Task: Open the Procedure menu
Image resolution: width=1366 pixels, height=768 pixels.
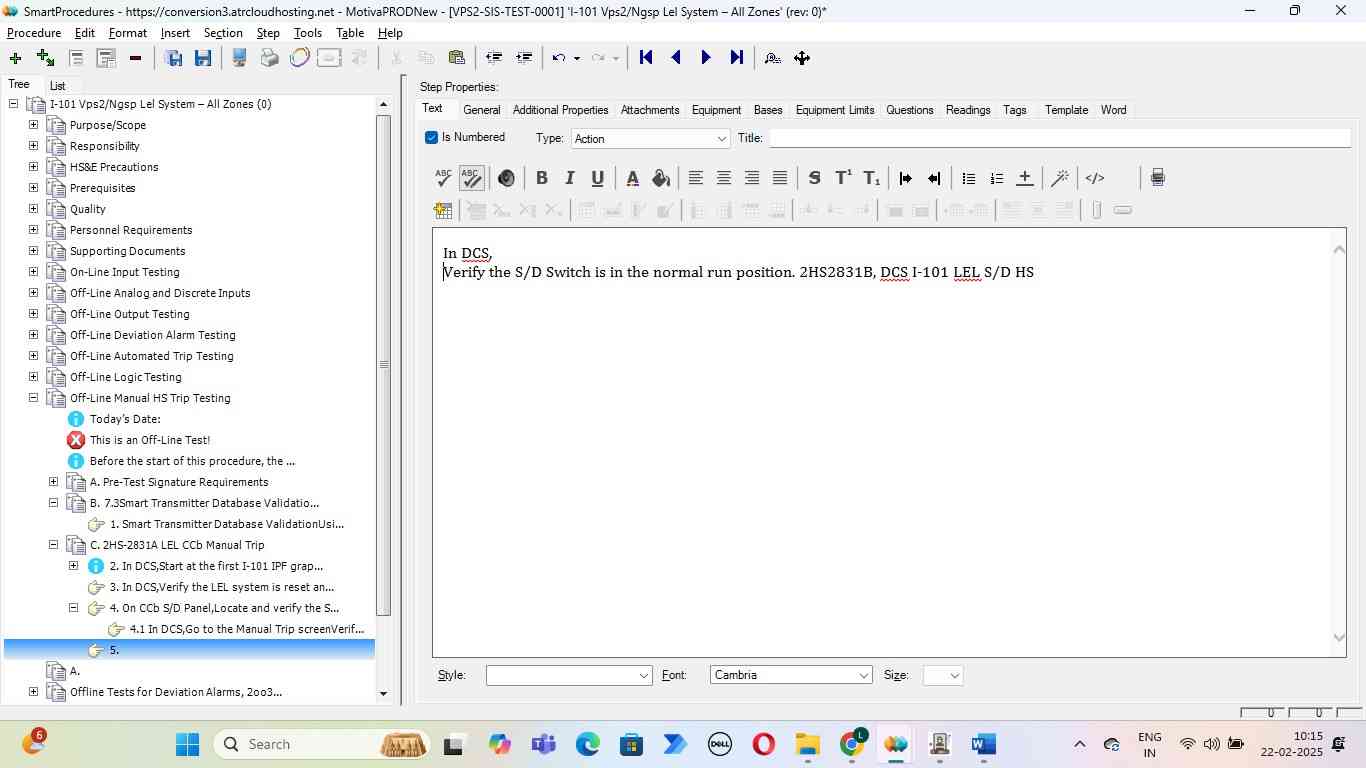Action: [34, 33]
